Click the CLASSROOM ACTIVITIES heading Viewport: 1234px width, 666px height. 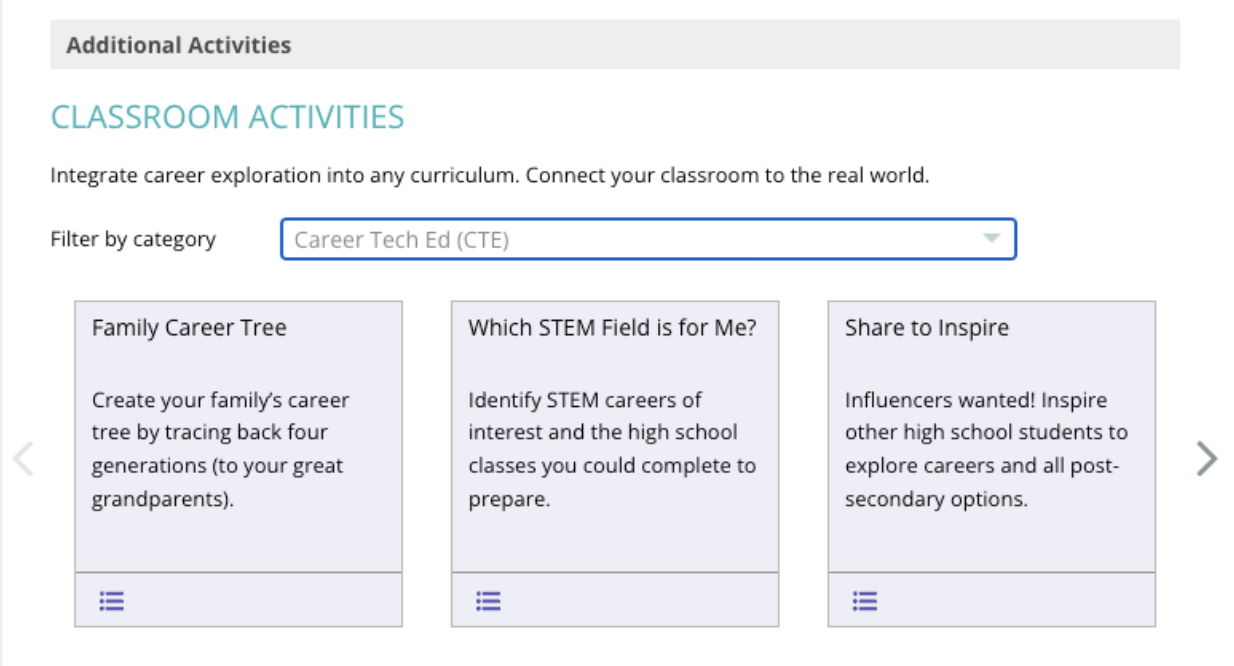228,117
